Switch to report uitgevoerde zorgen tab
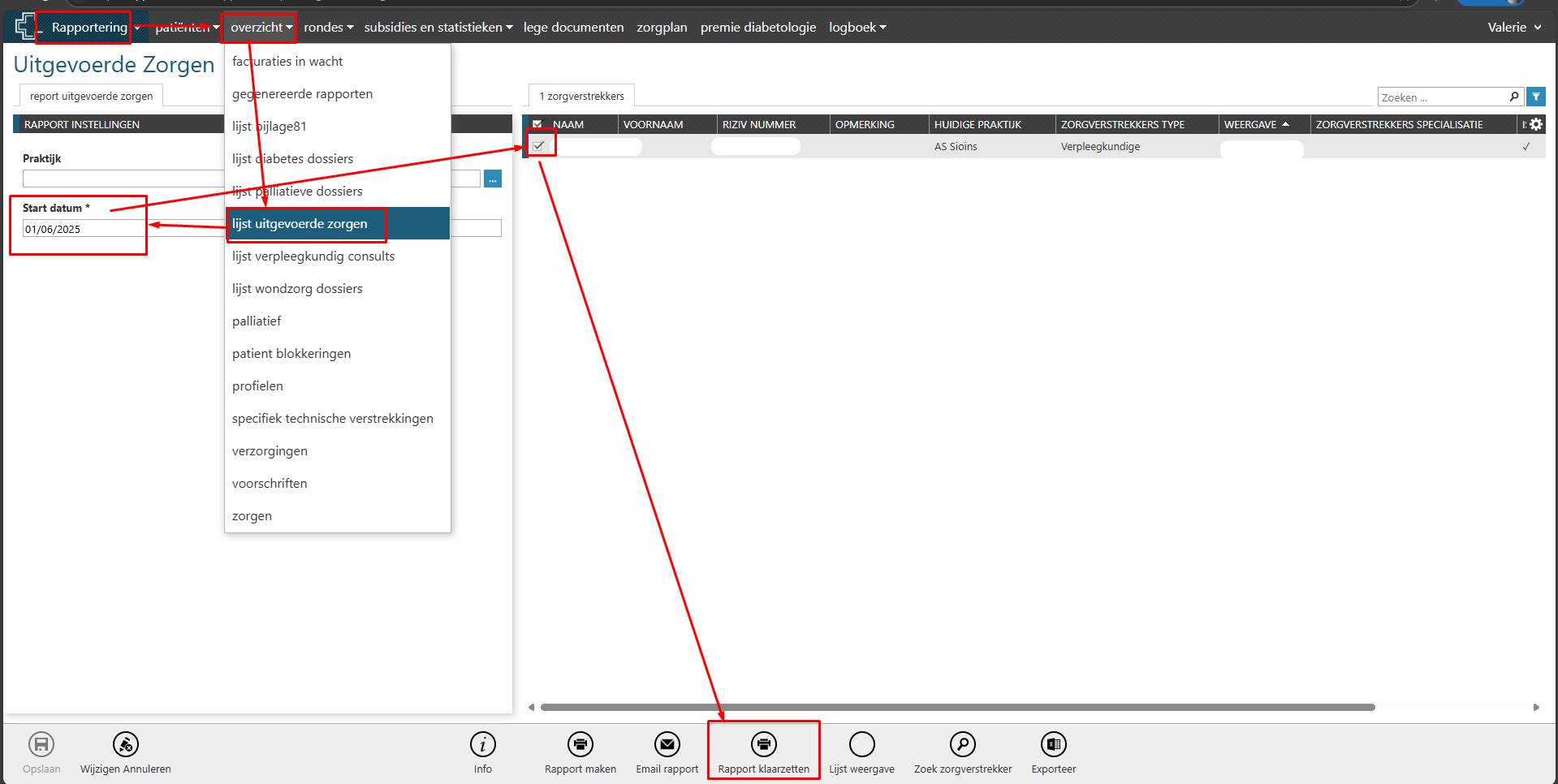1558x784 pixels. click(91, 96)
